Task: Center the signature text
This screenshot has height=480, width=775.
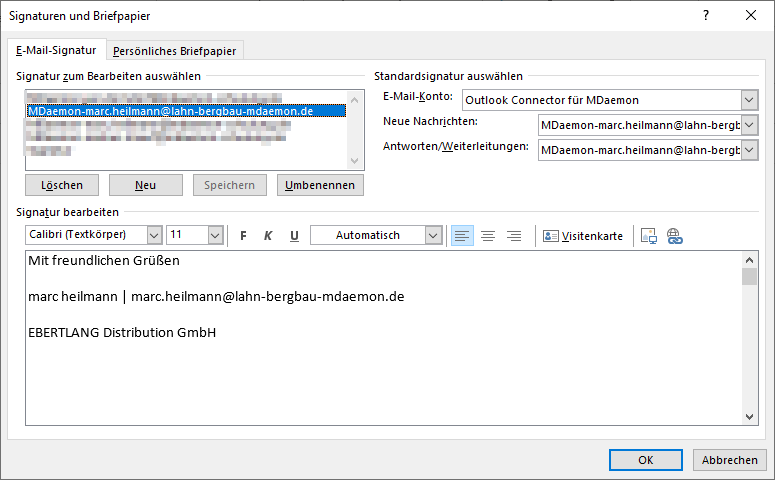Action: [488, 236]
